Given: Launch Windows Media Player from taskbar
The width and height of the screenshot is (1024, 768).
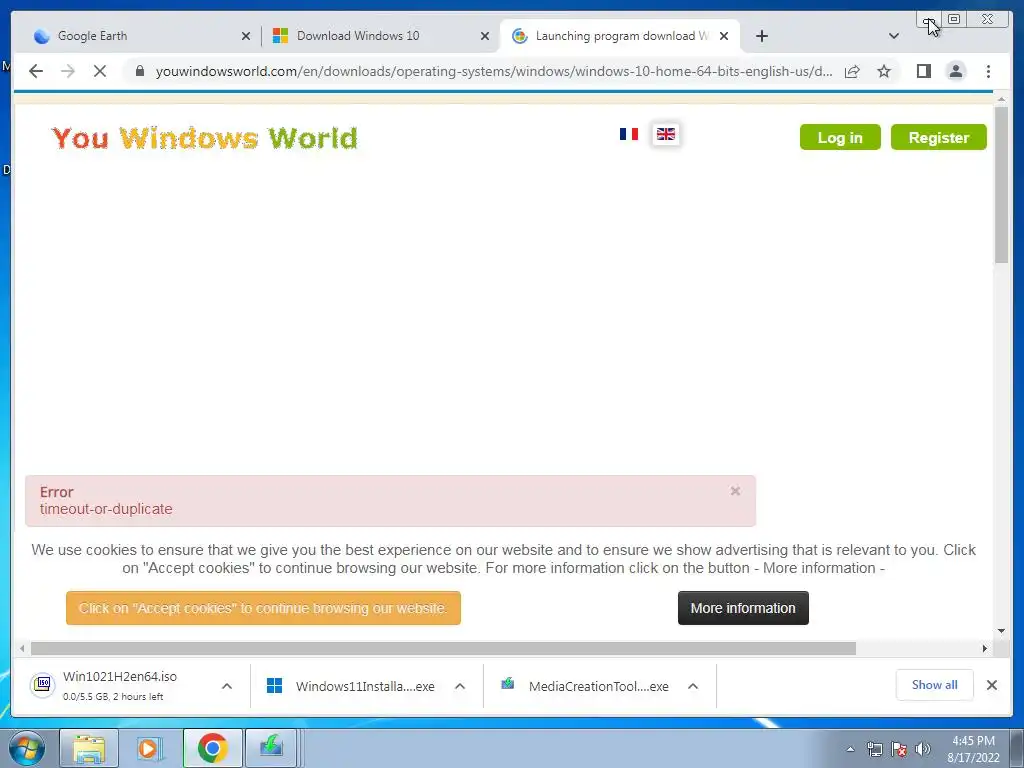Looking at the screenshot, I should [148, 748].
